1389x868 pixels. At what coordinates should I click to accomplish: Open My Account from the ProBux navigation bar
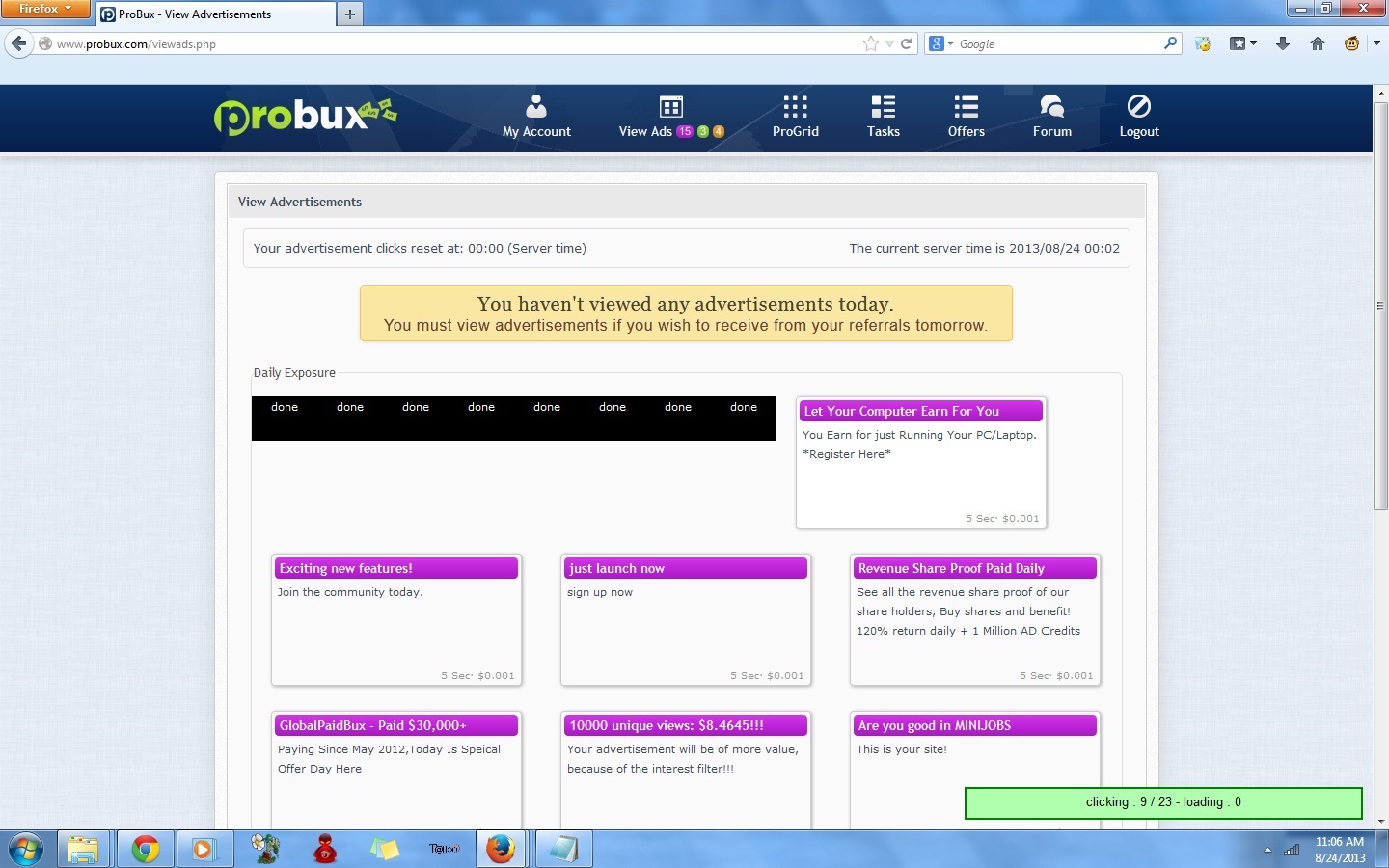tap(536, 116)
